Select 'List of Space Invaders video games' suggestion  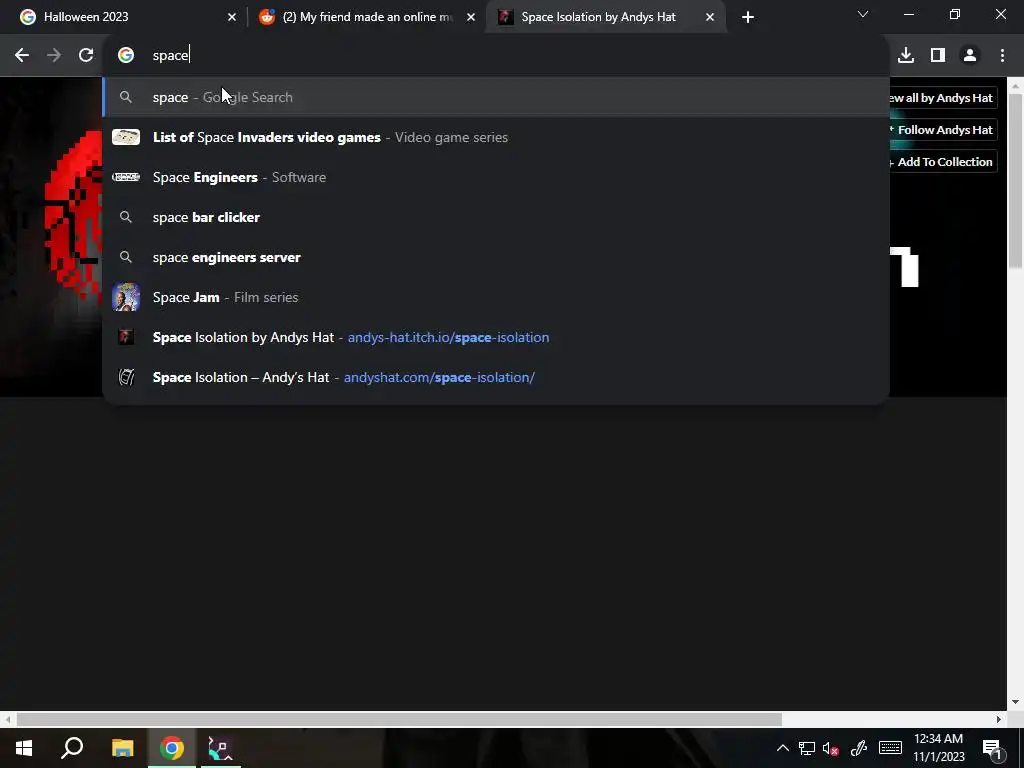coord(496,137)
